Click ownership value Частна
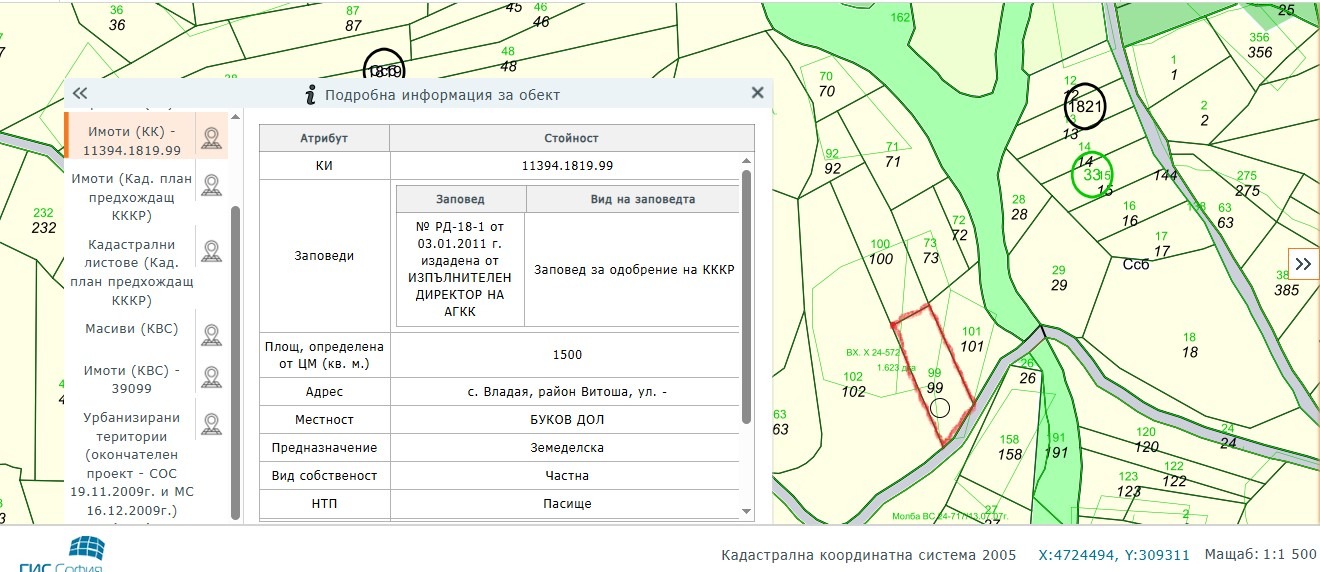The image size is (1320, 572). click(567, 476)
